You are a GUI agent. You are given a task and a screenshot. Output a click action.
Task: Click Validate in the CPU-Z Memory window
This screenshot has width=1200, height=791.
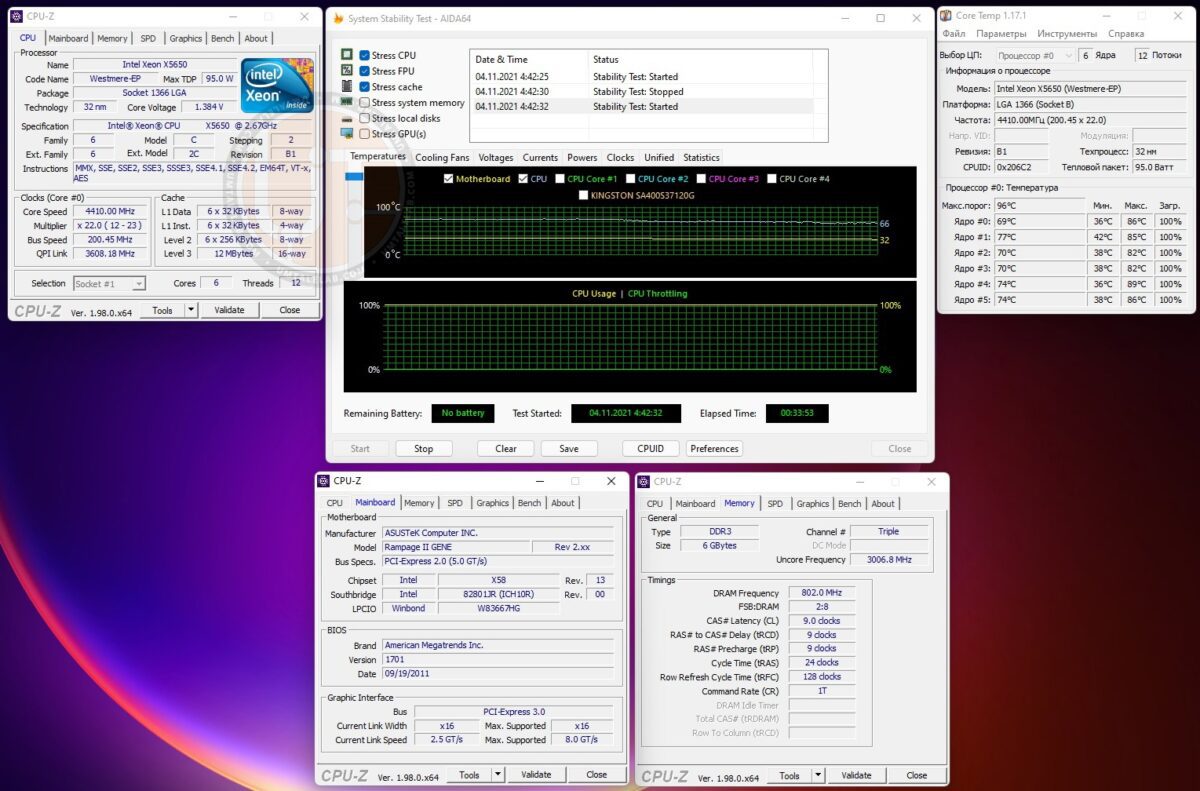click(x=857, y=776)
